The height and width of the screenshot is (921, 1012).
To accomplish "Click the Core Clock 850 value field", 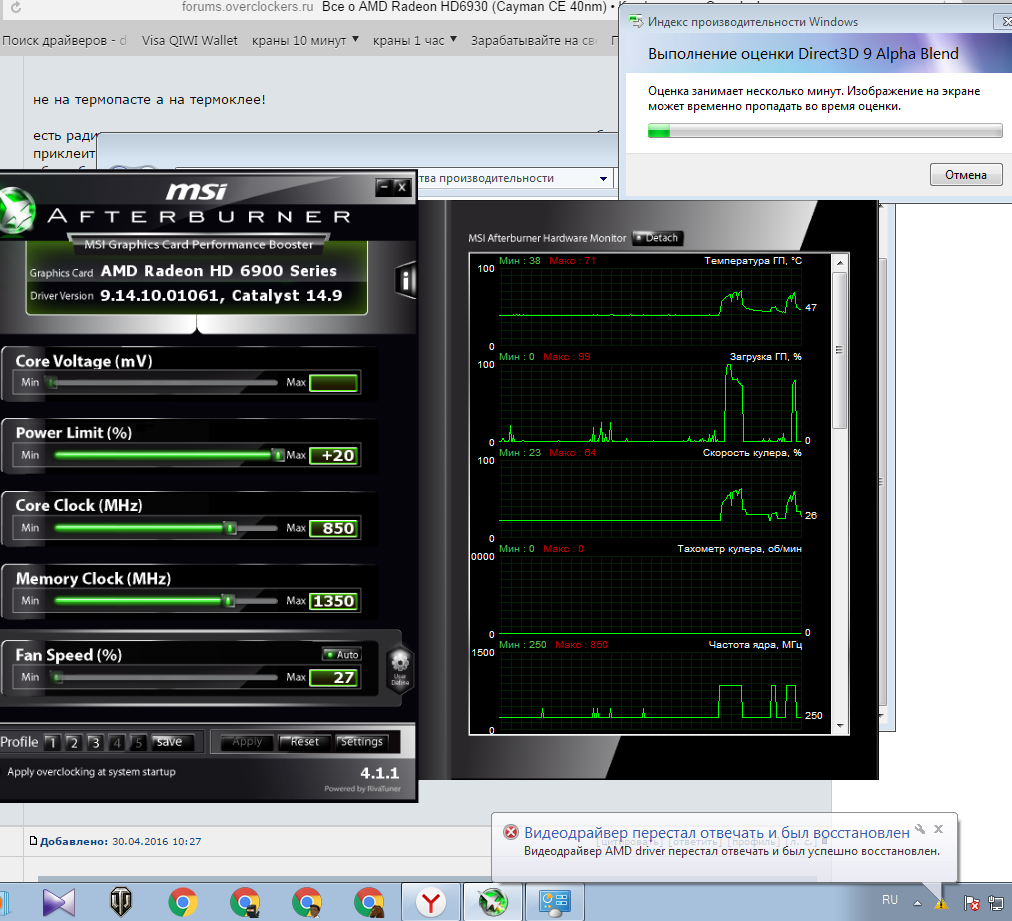I will coord(333,528).
